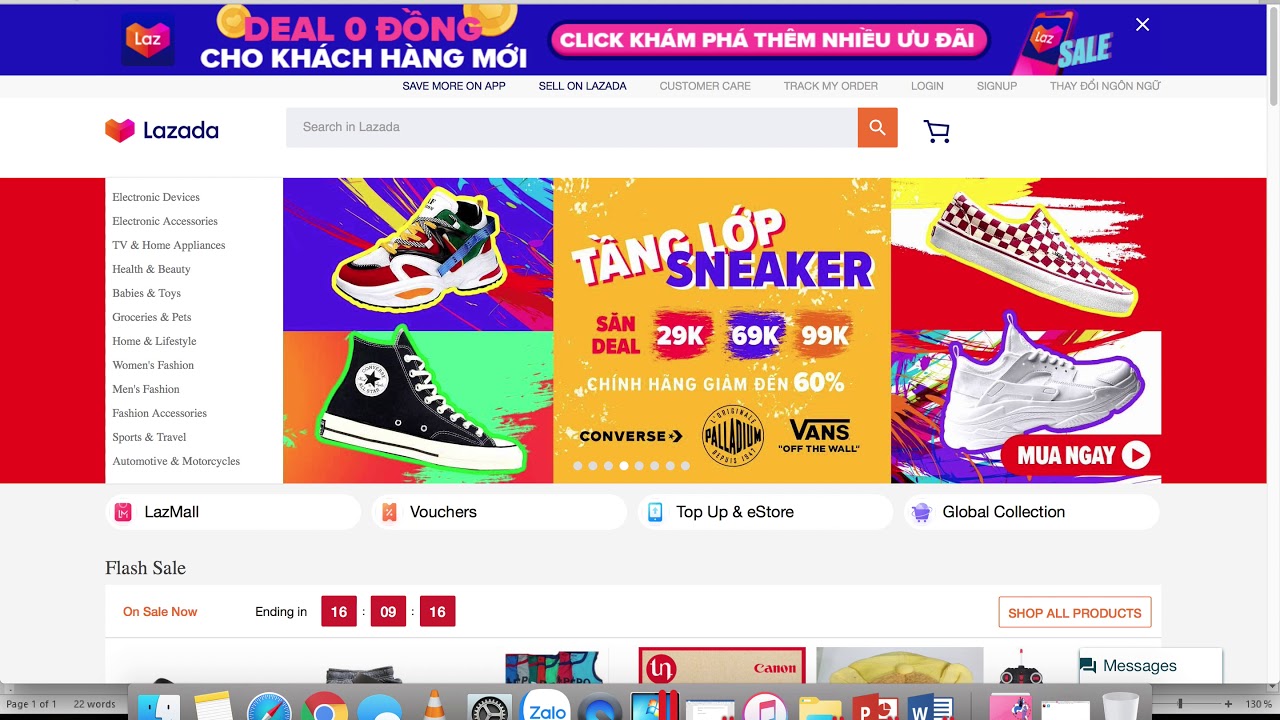Click the orange search magnifier button
Image resolution: width=1280 pixels, height=720 pixels.
(877, 127)
